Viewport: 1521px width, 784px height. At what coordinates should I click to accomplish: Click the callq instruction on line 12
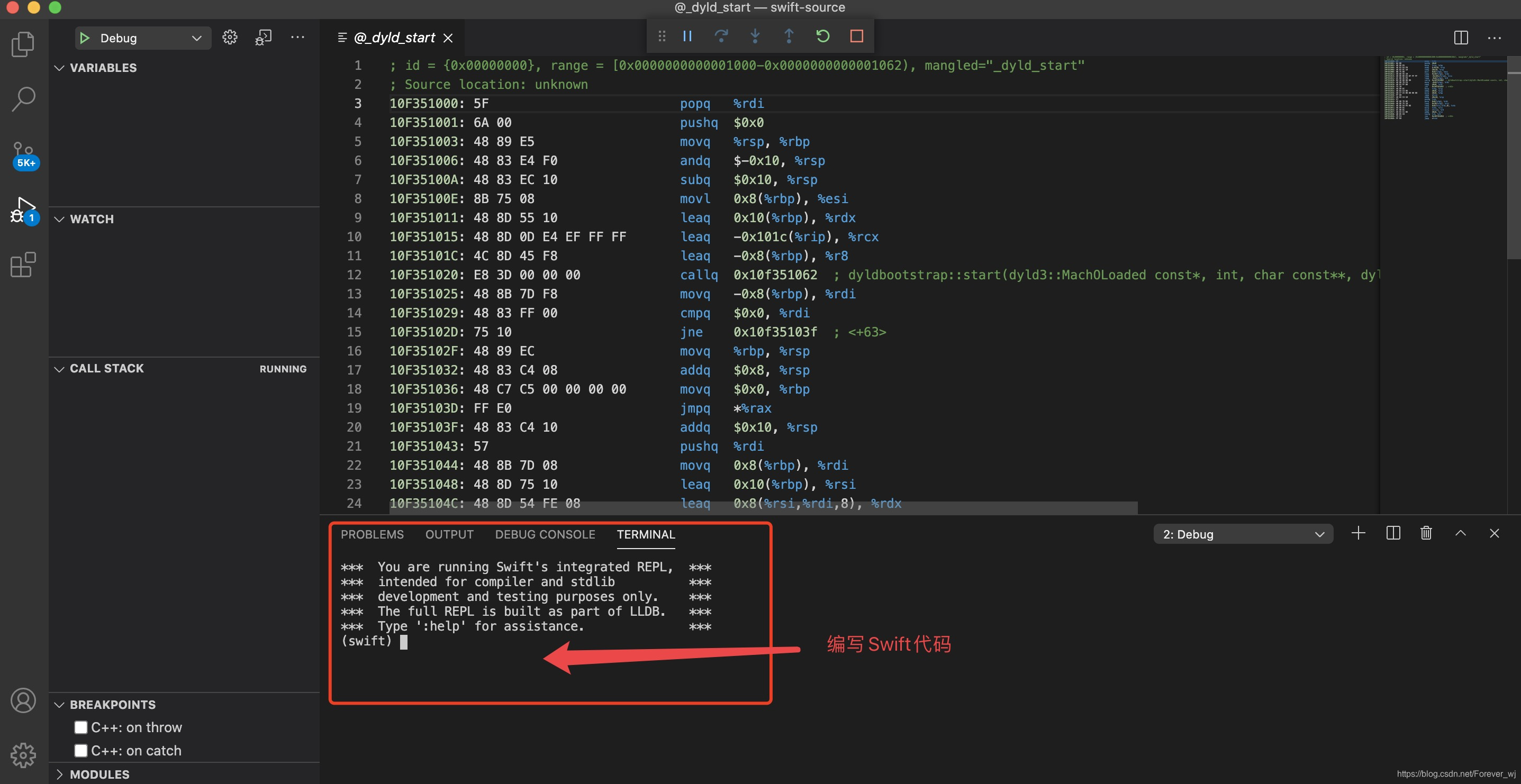[x=699, y=275]
